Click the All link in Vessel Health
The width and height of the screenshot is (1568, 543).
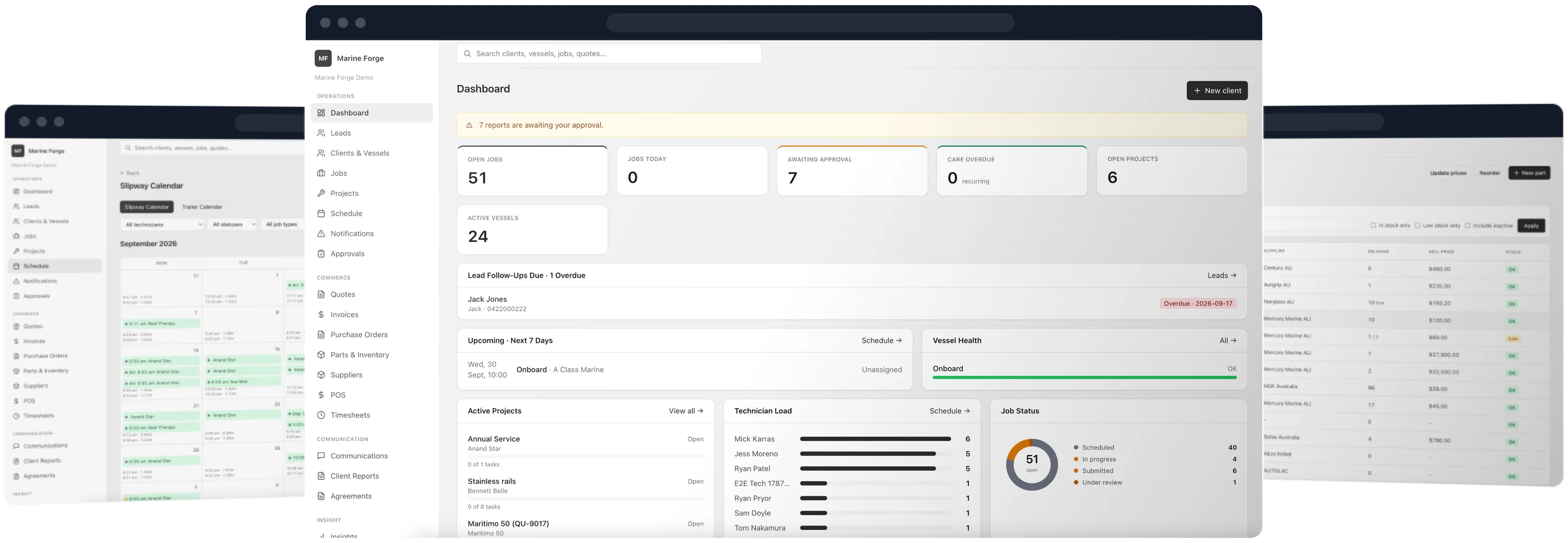[1227, 341]
